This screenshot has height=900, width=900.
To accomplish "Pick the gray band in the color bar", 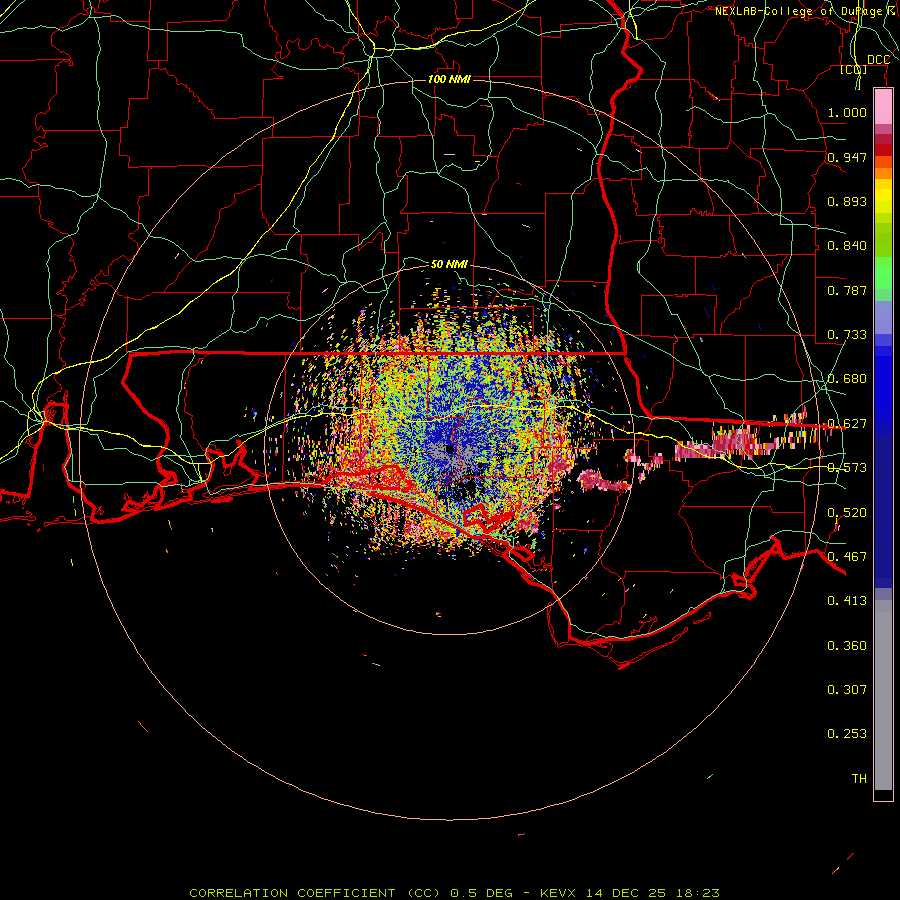I will tap(883, 695).
